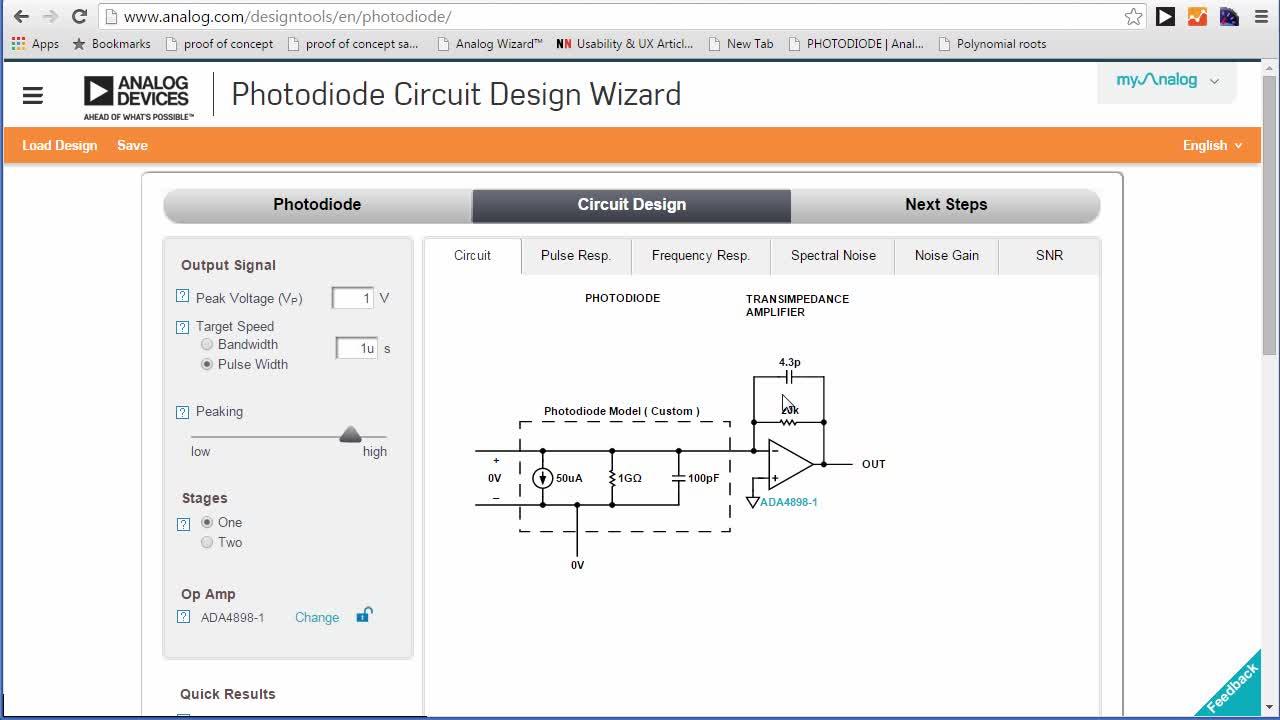Click the Target Speed value field
This screenshot has width=1280, height=720.
356,348
